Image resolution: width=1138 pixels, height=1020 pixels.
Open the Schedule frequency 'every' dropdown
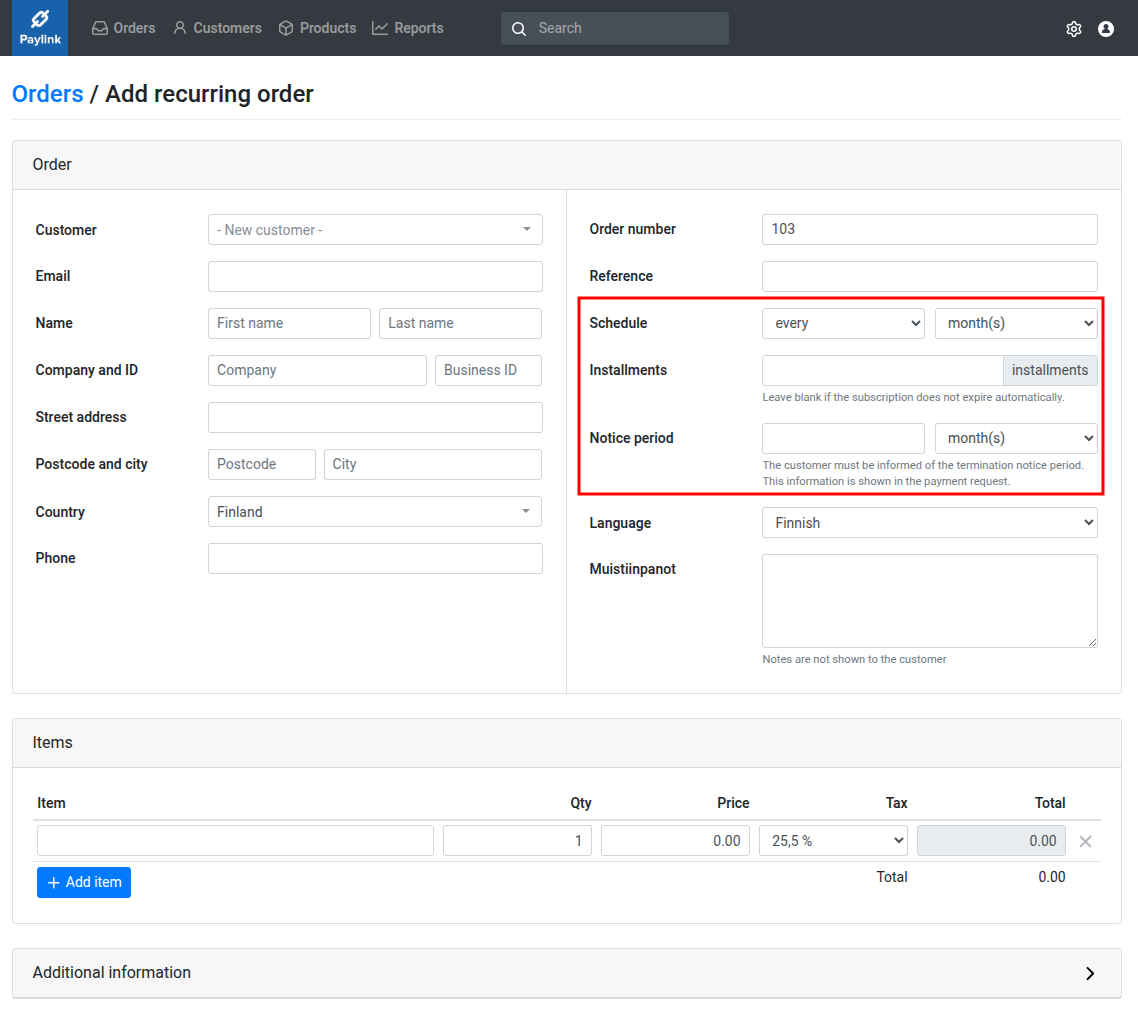click(843, 323)
